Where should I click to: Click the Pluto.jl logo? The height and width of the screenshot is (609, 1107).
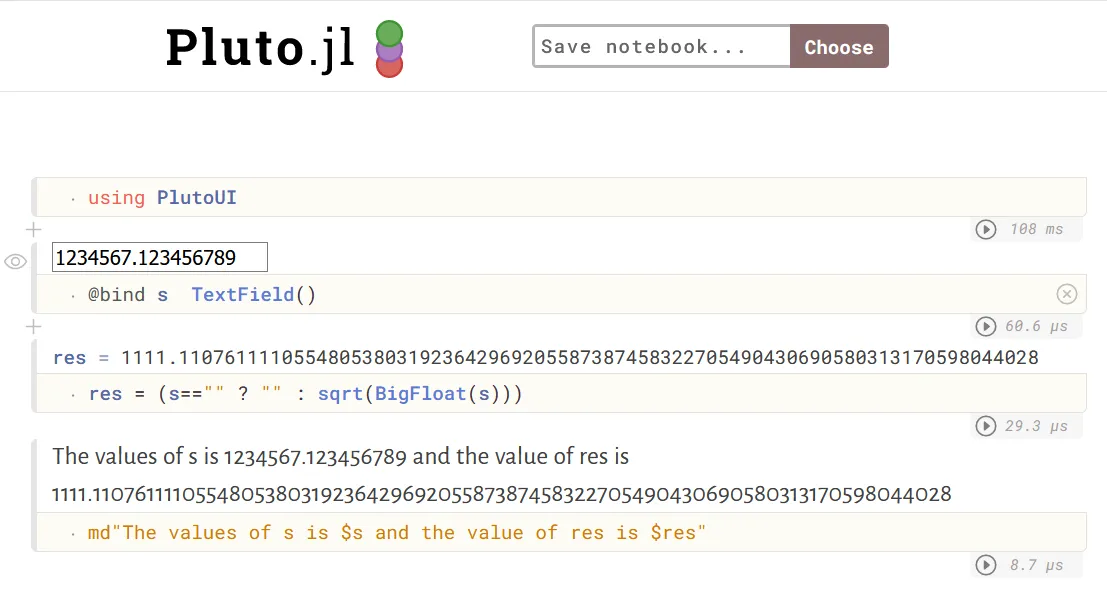click(284, 47)
